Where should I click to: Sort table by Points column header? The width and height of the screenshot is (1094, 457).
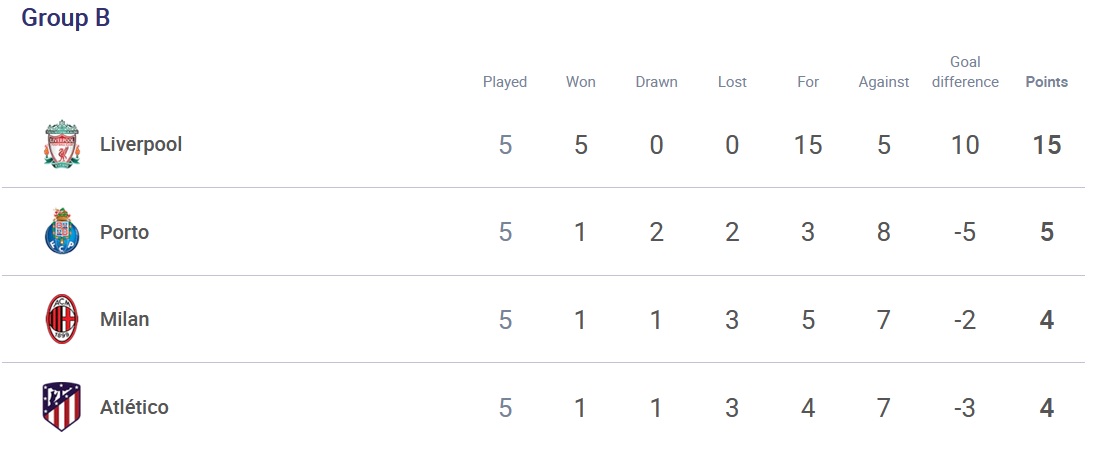pyautogui.click(x=1047, y=82)
